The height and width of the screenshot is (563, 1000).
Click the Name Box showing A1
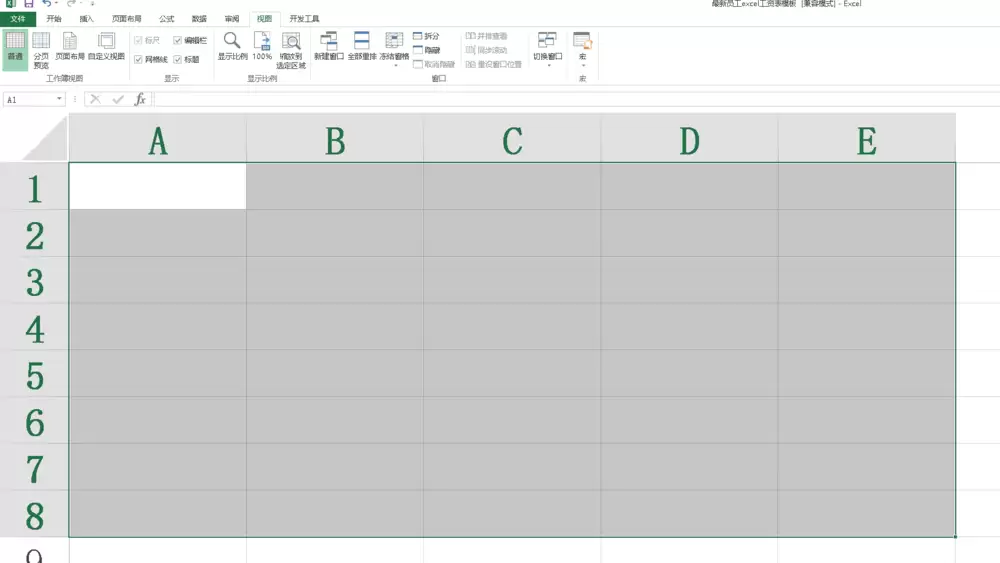coord(29,99)
